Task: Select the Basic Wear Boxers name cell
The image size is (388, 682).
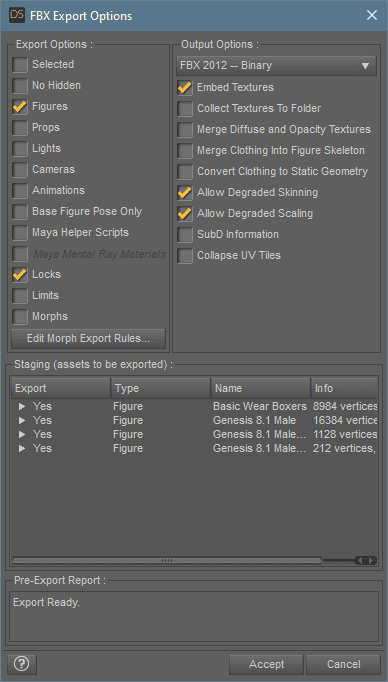Action: coord(260,407)
